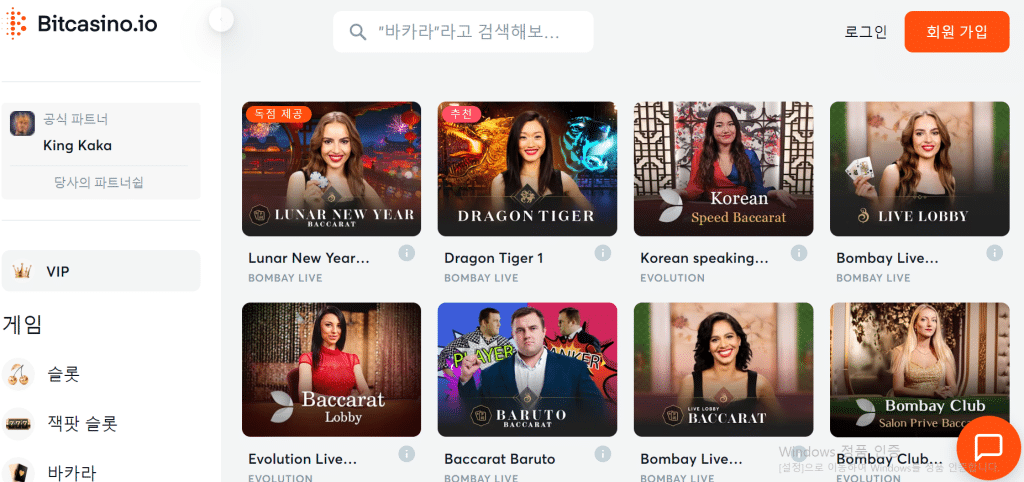
Task: Click info icon beside Korean speaking game
Action: 798,253
